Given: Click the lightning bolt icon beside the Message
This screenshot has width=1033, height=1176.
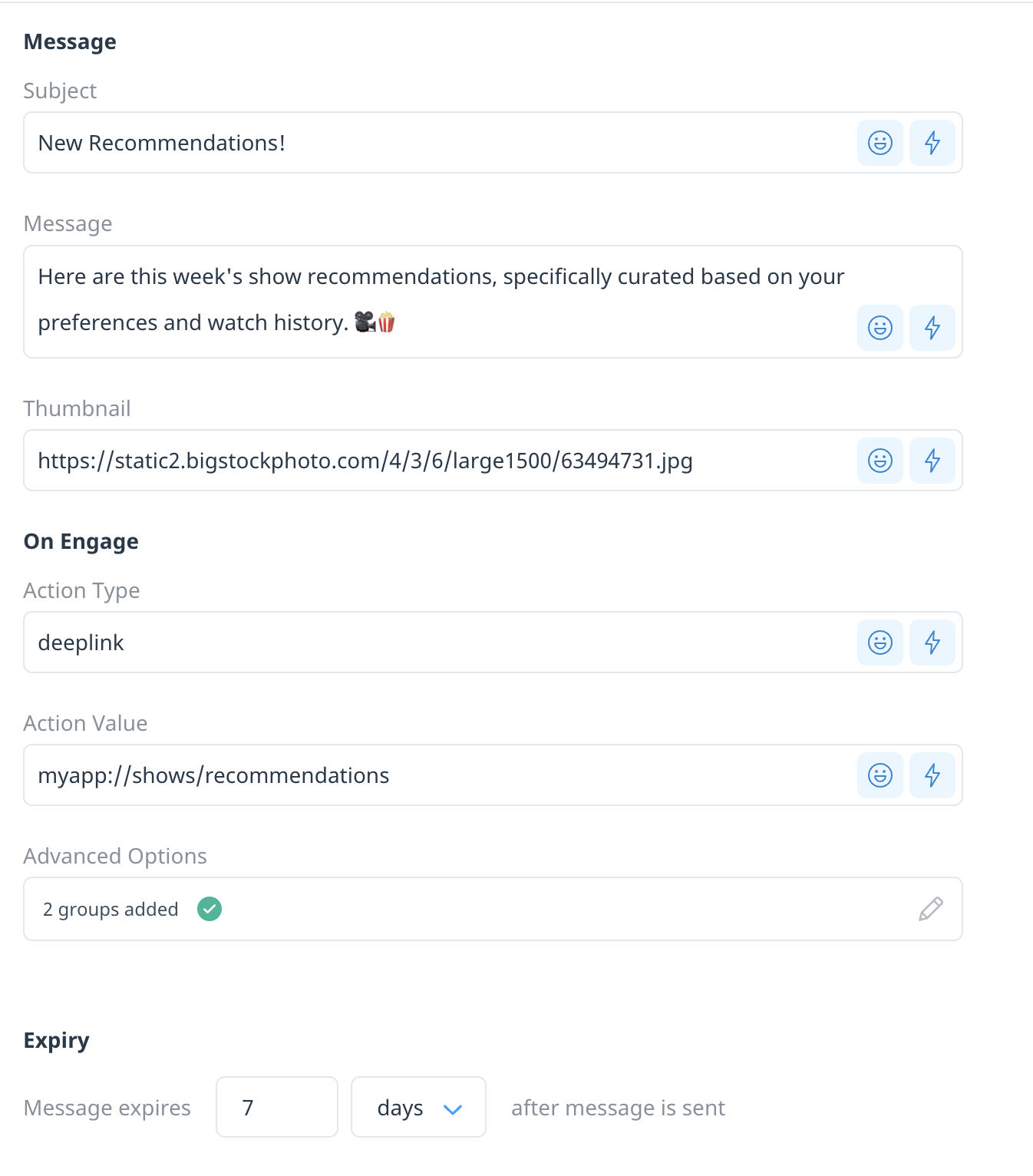Looking at the screenshot, I should (932, 328).
